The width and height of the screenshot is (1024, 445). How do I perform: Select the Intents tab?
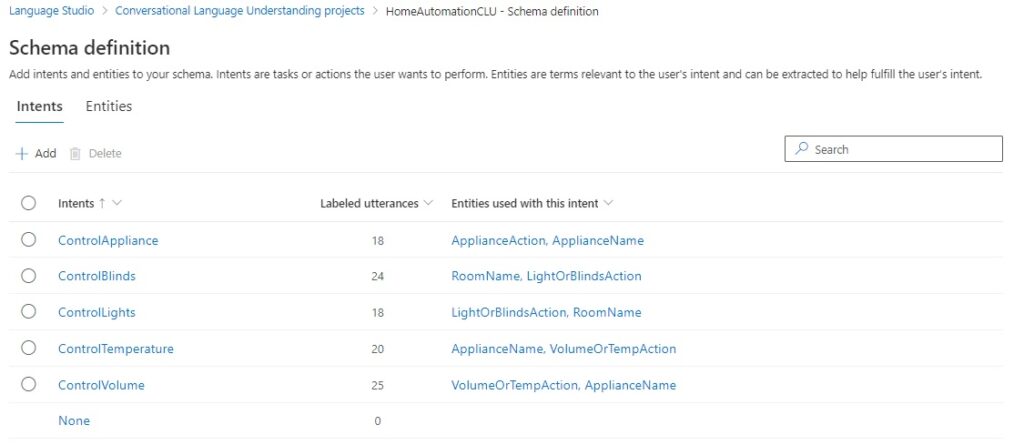[40, 106]
